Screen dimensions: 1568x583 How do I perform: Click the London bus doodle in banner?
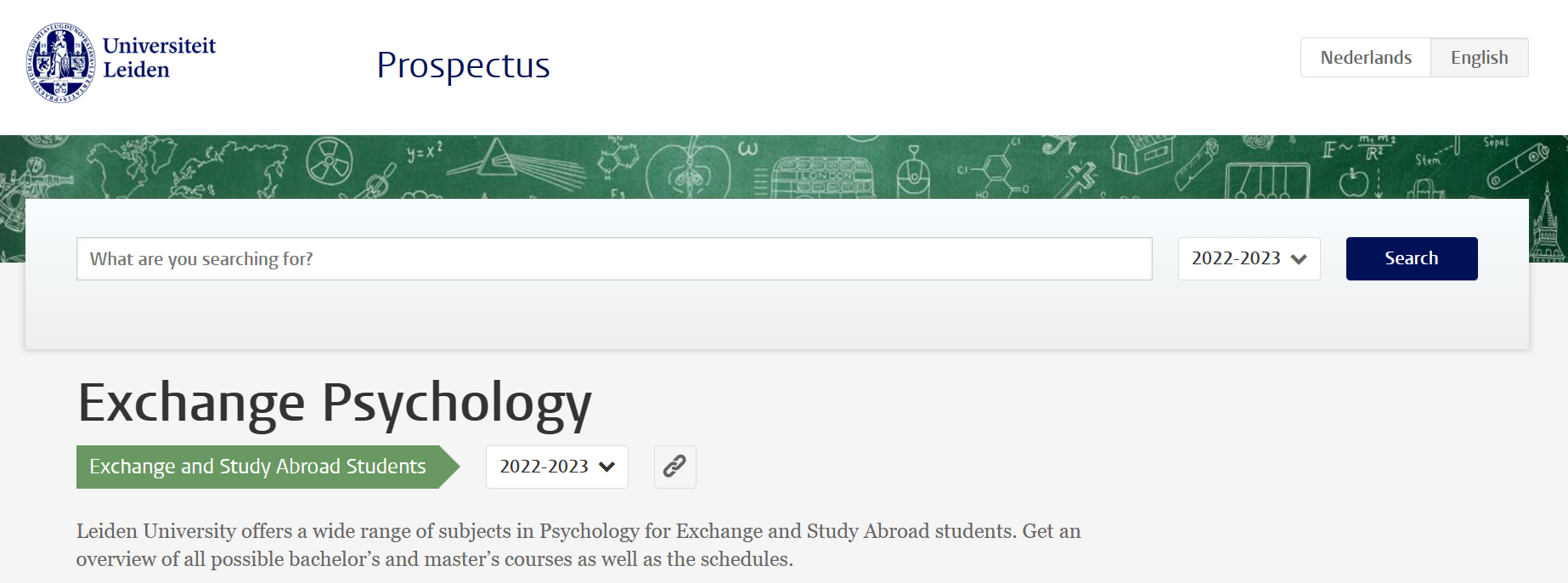tap(821, 178)
